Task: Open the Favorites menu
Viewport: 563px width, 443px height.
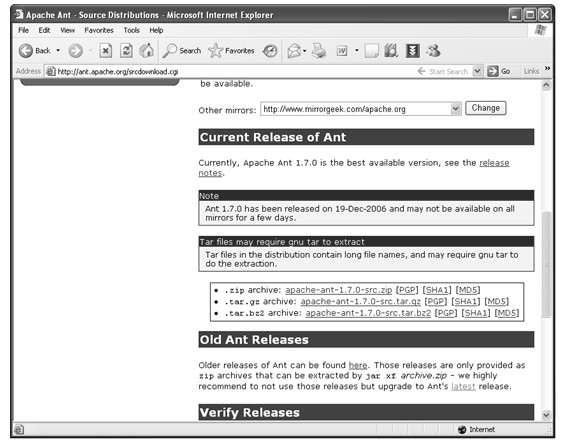Action: pyautogui.click(x=99, y=30)
